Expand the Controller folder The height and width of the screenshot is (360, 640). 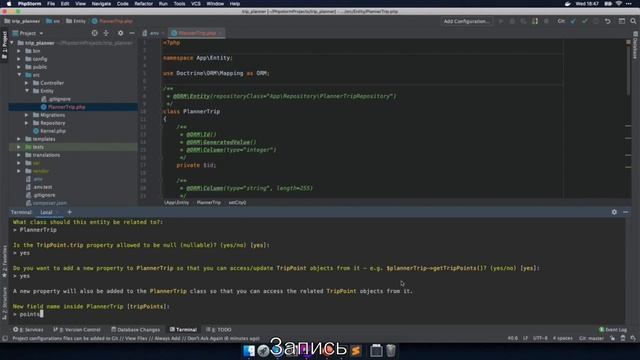click(x=27, y=83)
